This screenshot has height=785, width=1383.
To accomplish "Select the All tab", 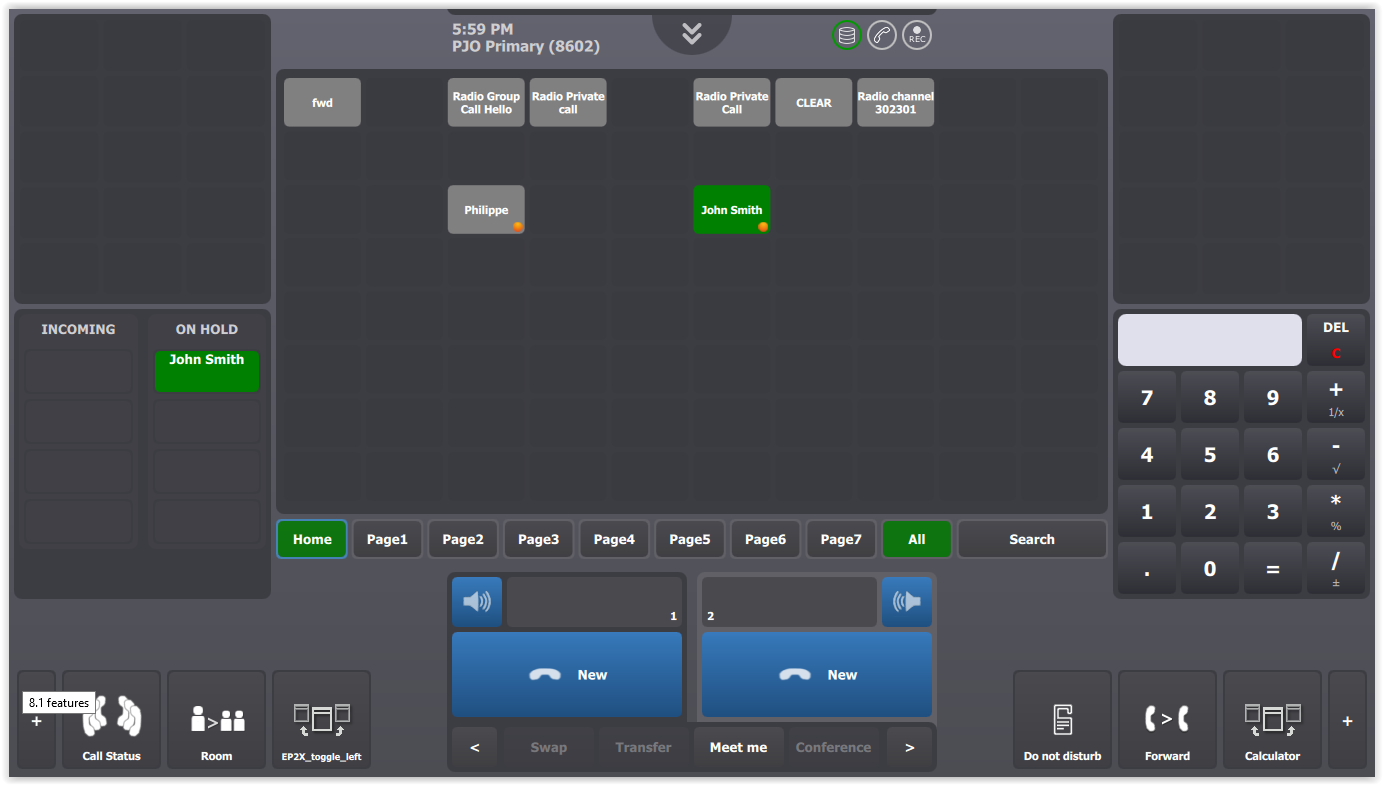I will coord(916,540).
